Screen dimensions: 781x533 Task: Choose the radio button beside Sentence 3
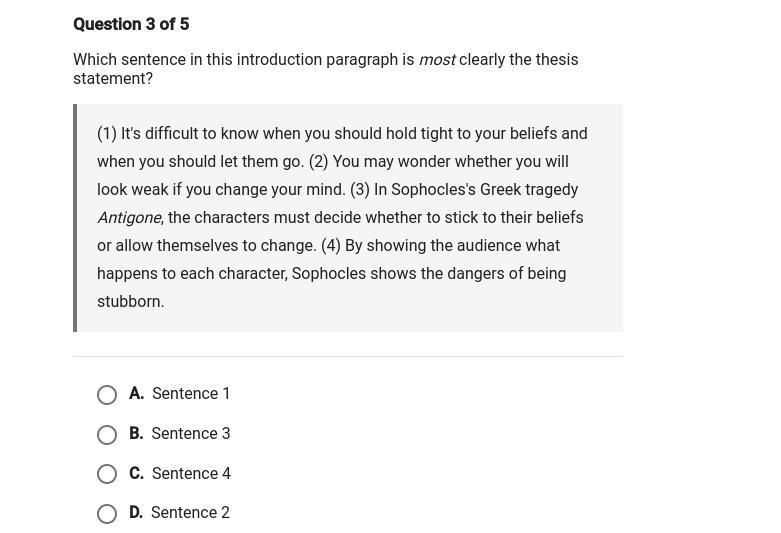107,434
